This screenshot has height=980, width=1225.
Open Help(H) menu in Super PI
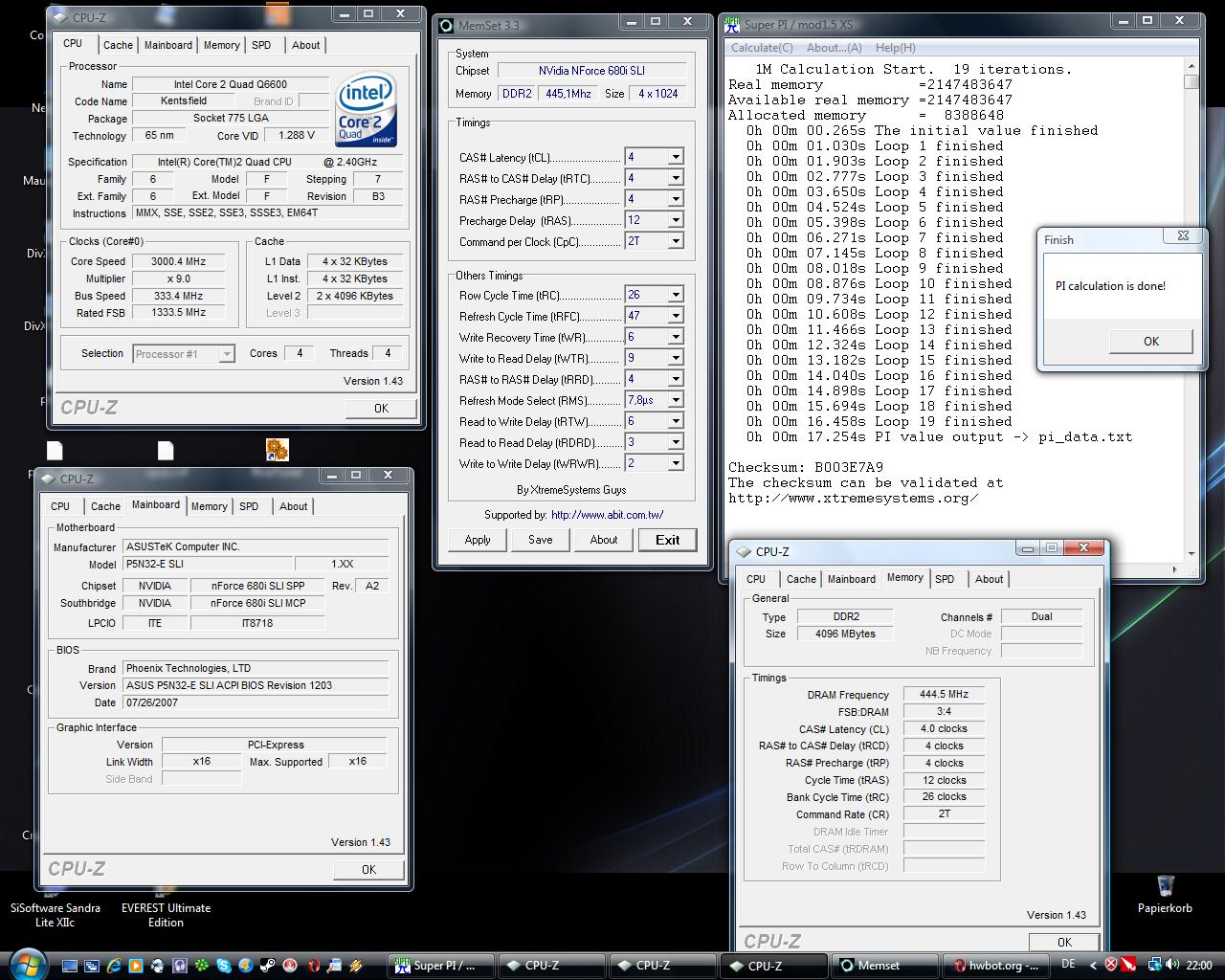point(895,48)
